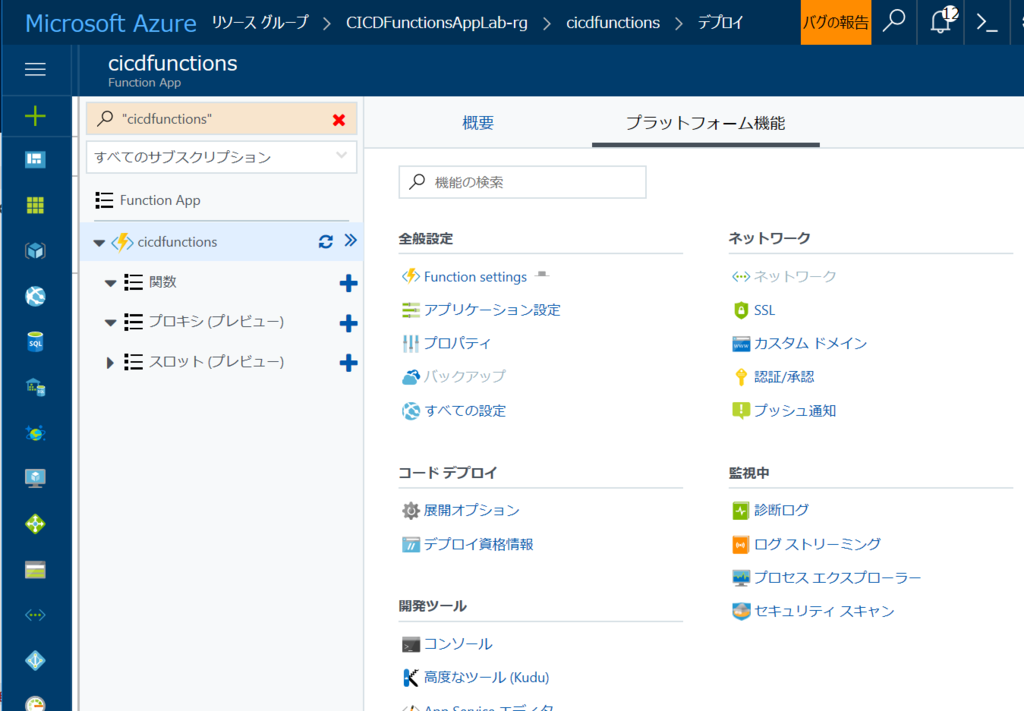Open the コンソール link
The height and width of the screenshot is (711, 1024).
tap(458, 644)
